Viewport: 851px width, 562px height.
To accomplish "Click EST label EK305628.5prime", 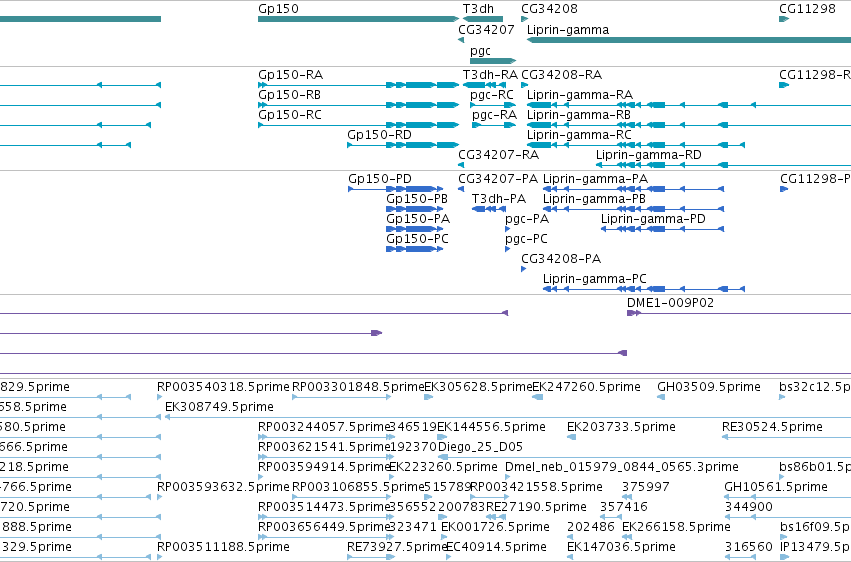I will [x=478, y=387].
